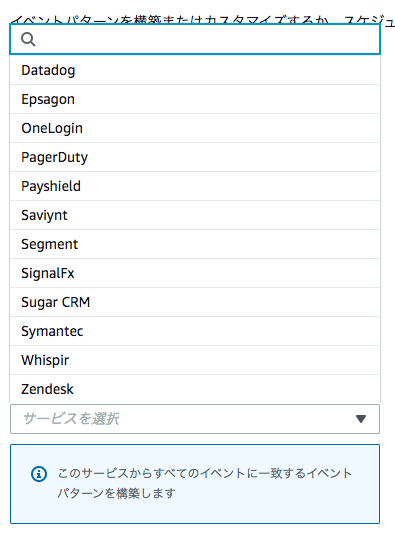Collapse the サービスを選択 dropdown arrow
Viewport: 395px width, 535px height.
click(361, 419)
